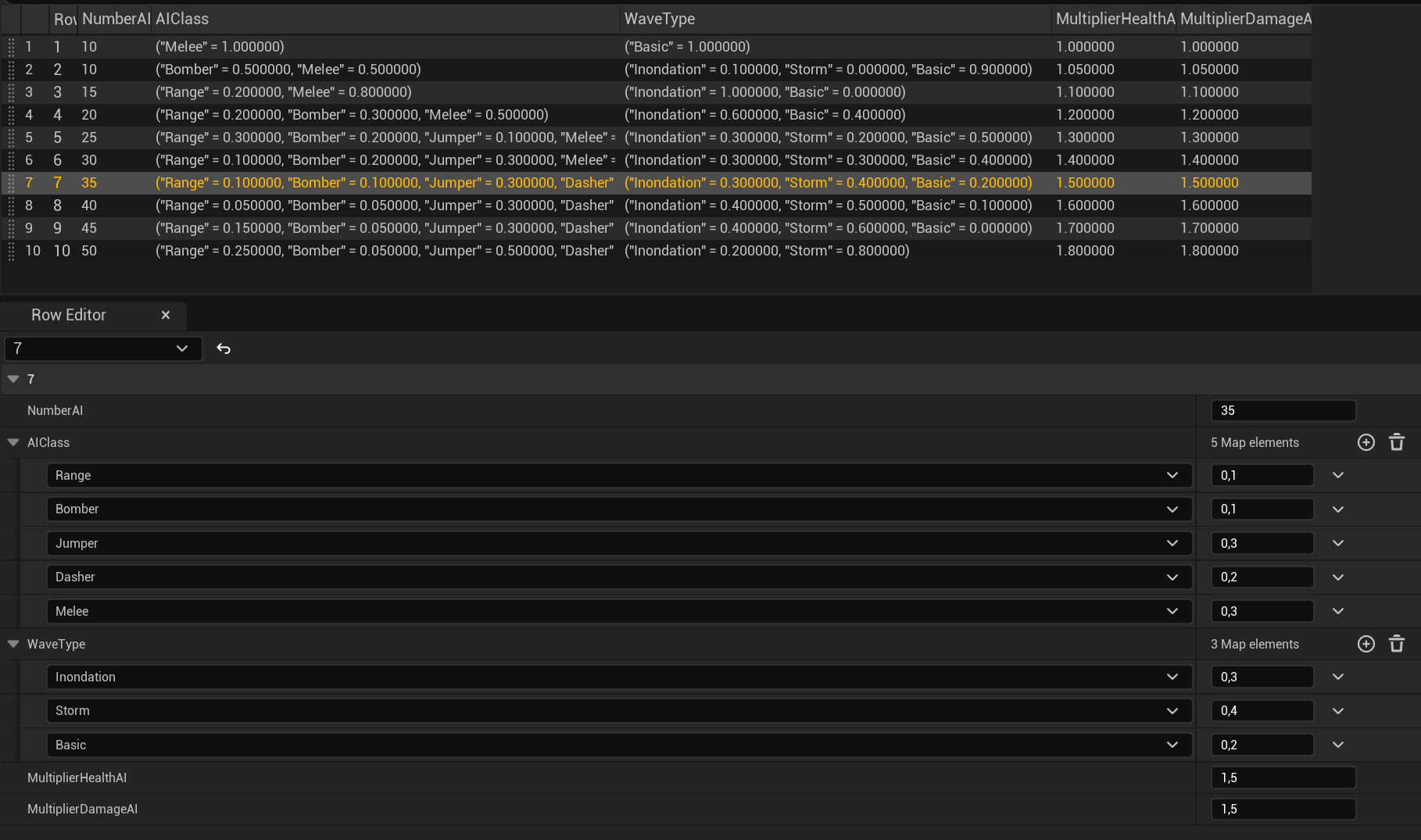
Task: Collapse the AIClass section
Action: [x=13, y=442]
